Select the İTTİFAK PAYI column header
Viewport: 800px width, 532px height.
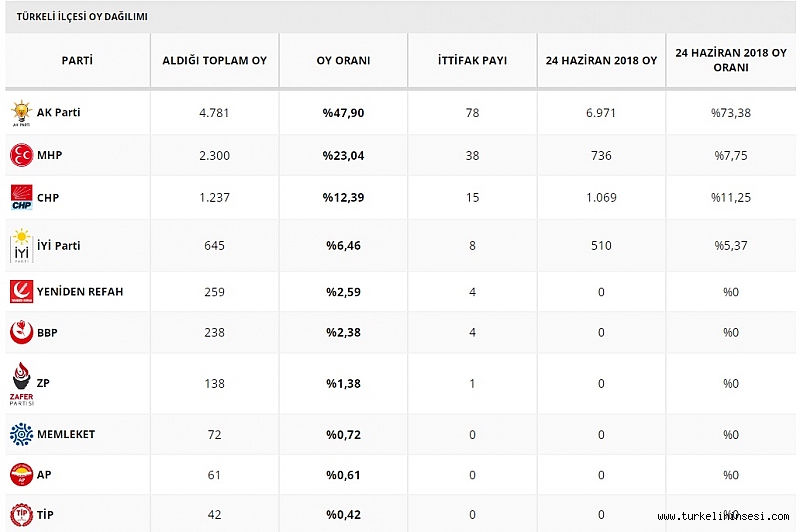point(472,60)
